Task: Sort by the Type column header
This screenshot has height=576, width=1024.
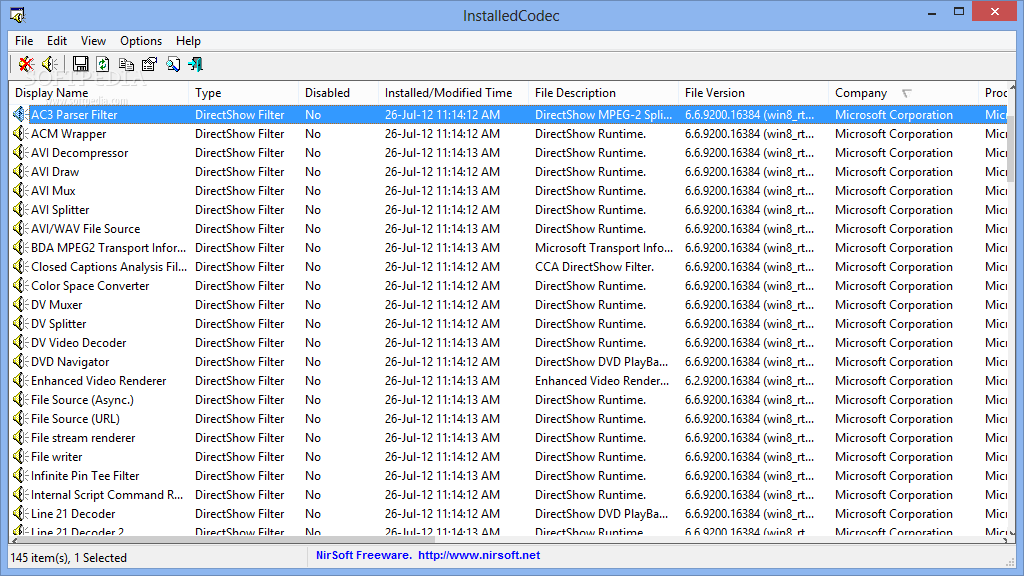Action: point(244,93)
